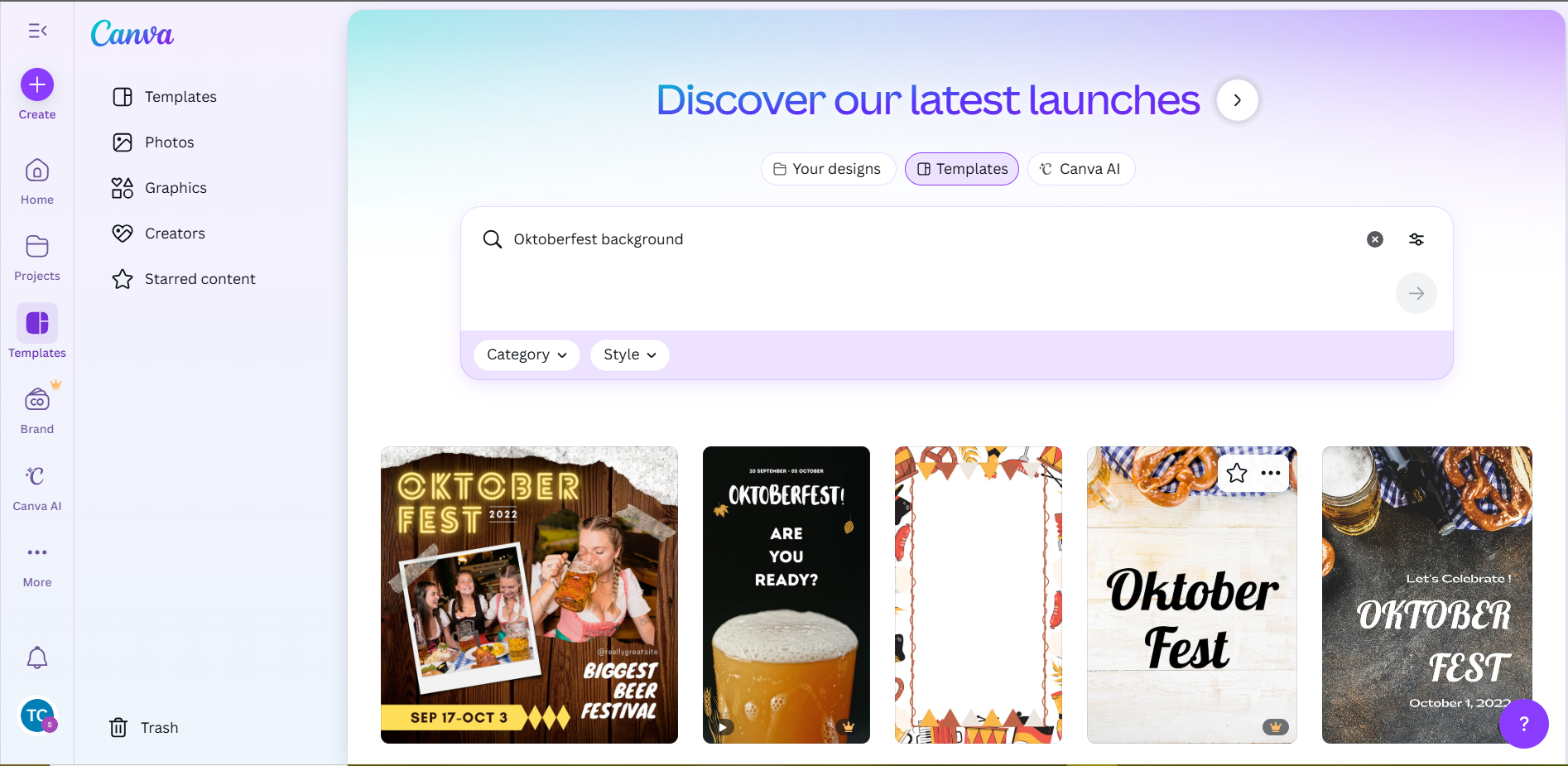Select Canva AI in the left sidebar
1568x766 pixels.
pyautogui.click(x=36, y=484)
